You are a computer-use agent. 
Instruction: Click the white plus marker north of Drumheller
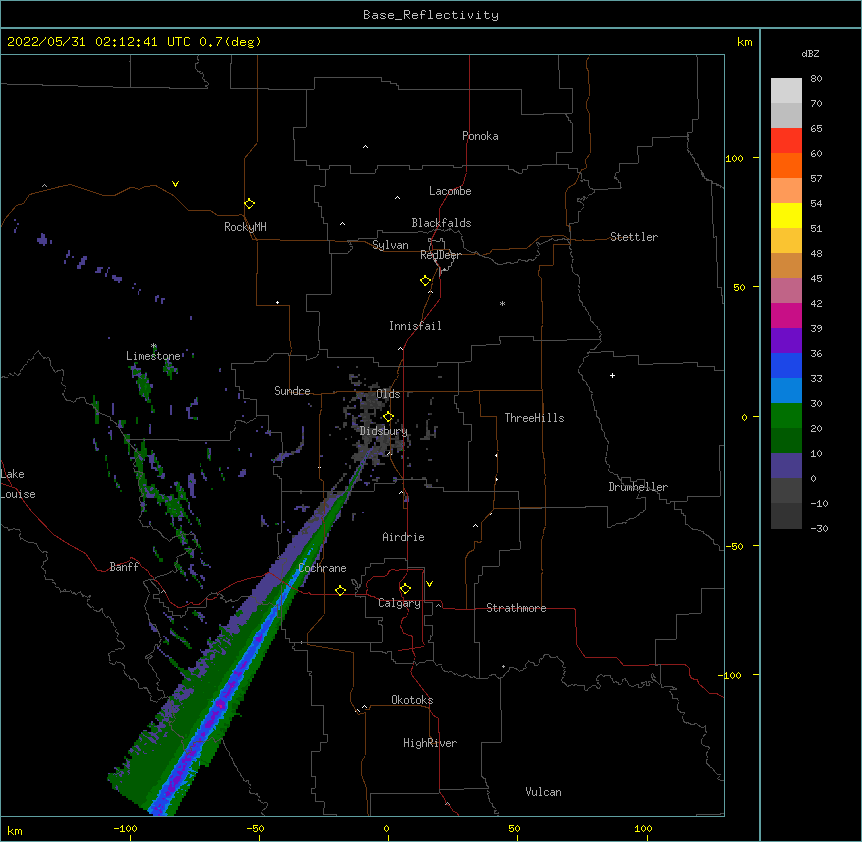[612, 375]
